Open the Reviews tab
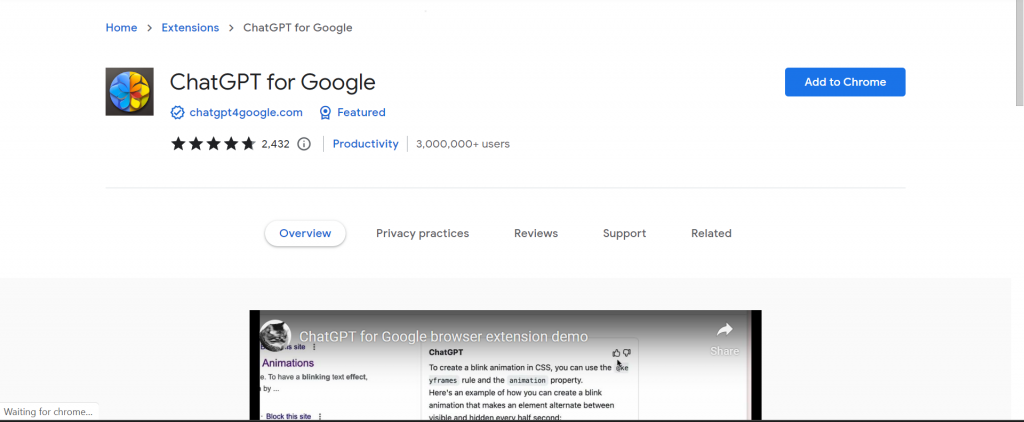This screenshot has height=422, width=1024. click(x=536, y=233)
